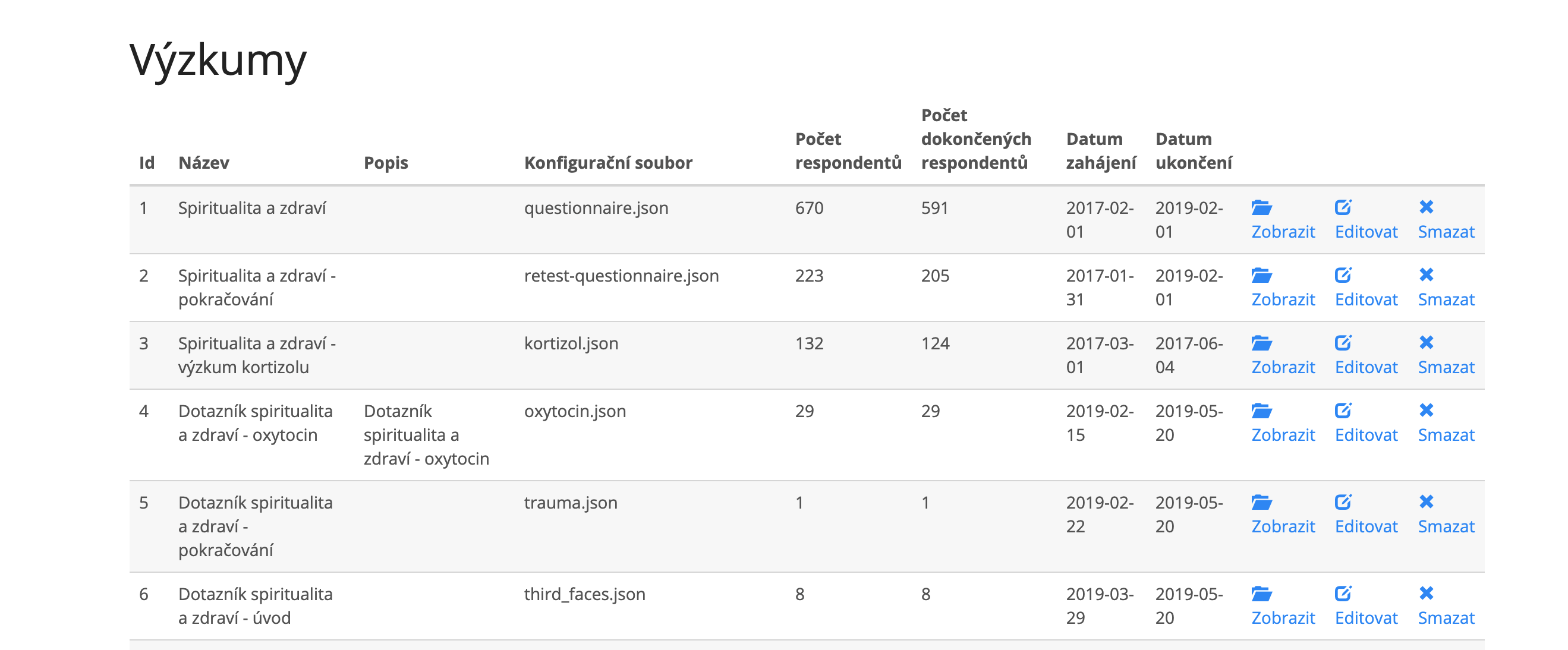Open Zobrazit link for trauma.json study
1568x650 pixels.
coord(1283,526)
